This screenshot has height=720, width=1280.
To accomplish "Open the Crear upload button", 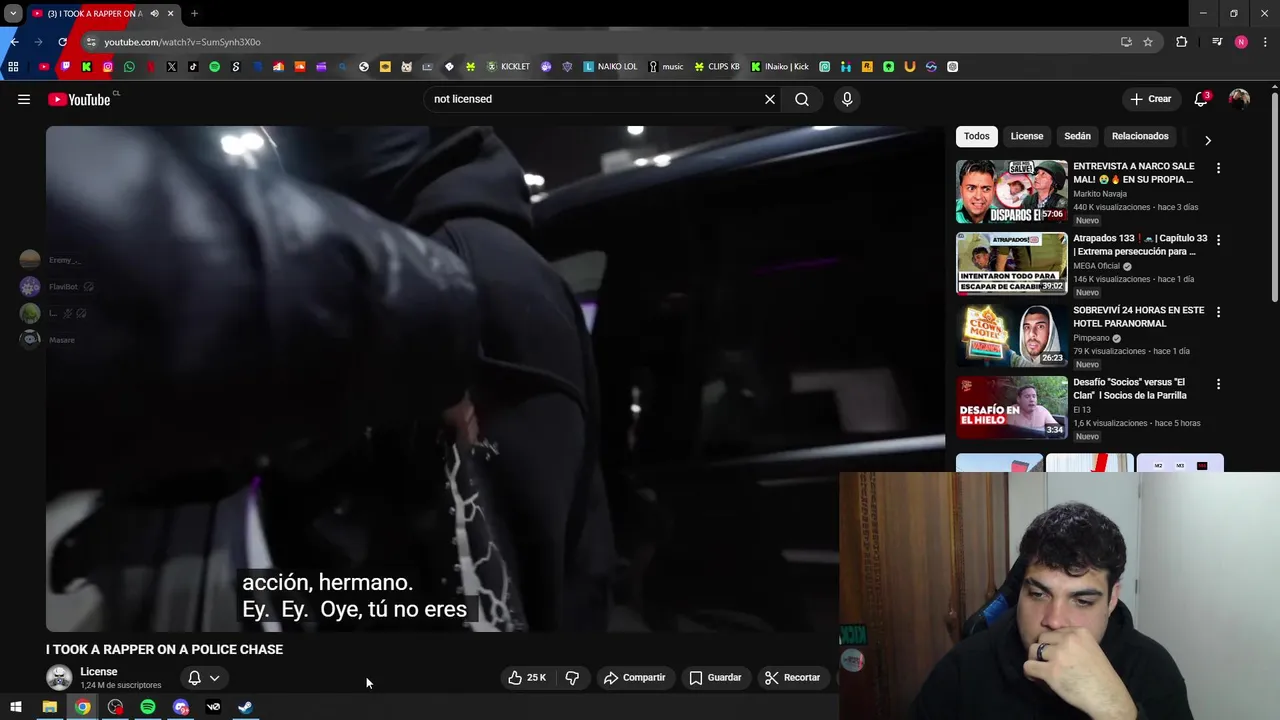I will pos(1151,99).
